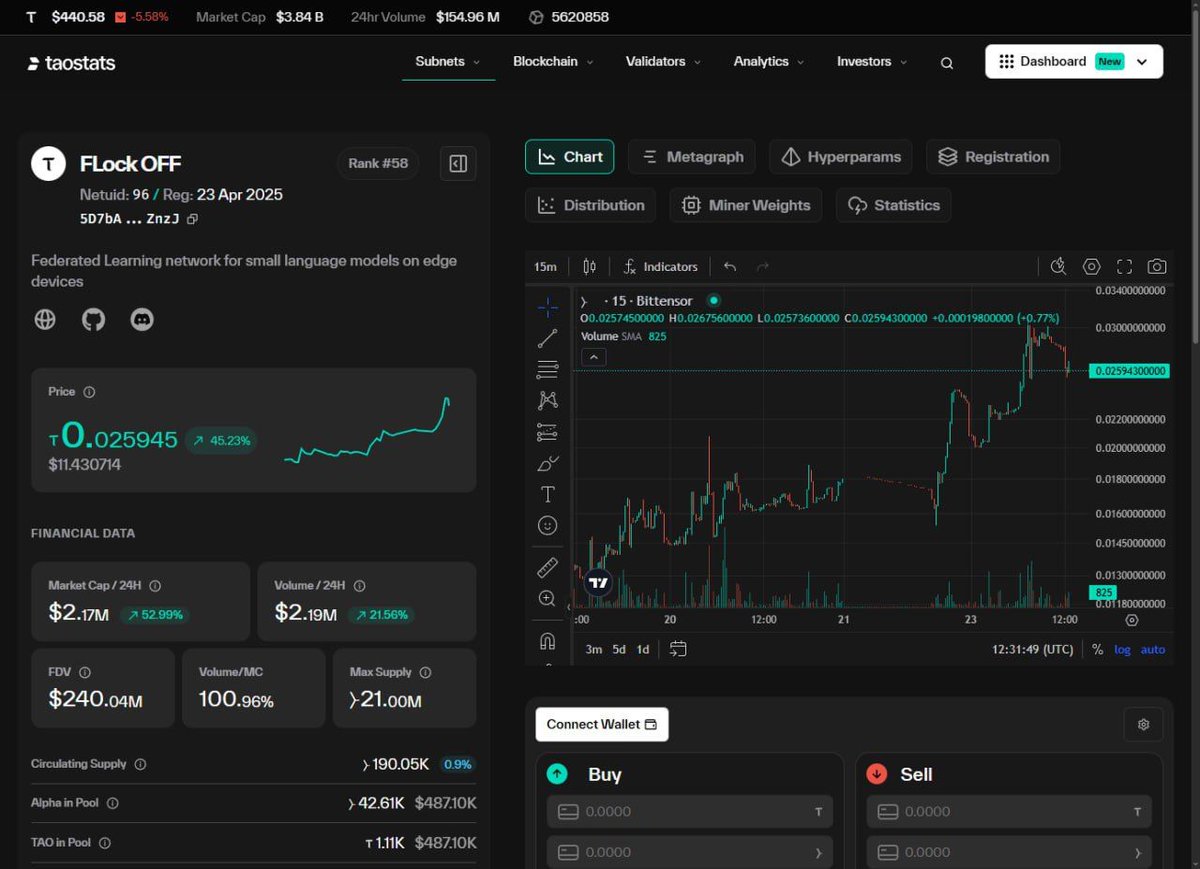Set chart range to 5d
Image resolution: width=1200 pixels, height=869 pixels.
tap(619, 649)
